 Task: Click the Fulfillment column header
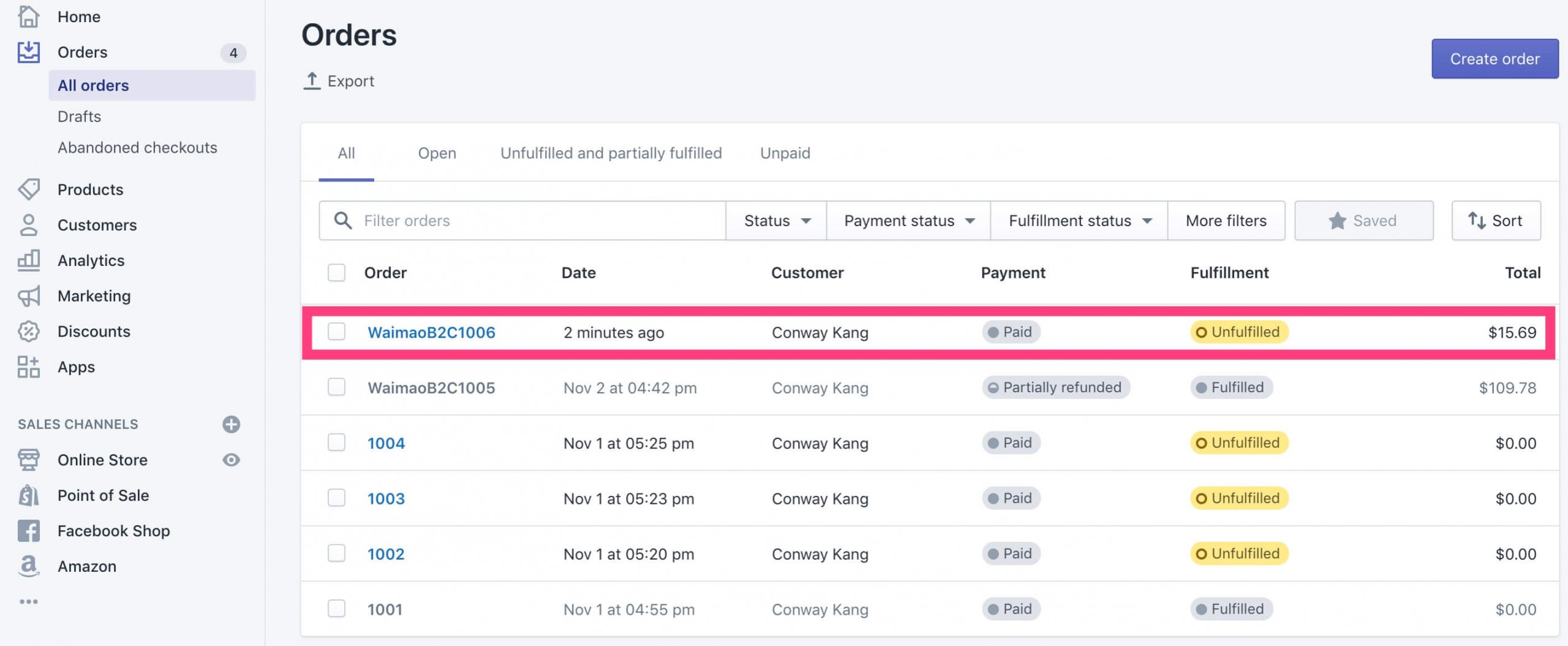[x=1229, y=273]
